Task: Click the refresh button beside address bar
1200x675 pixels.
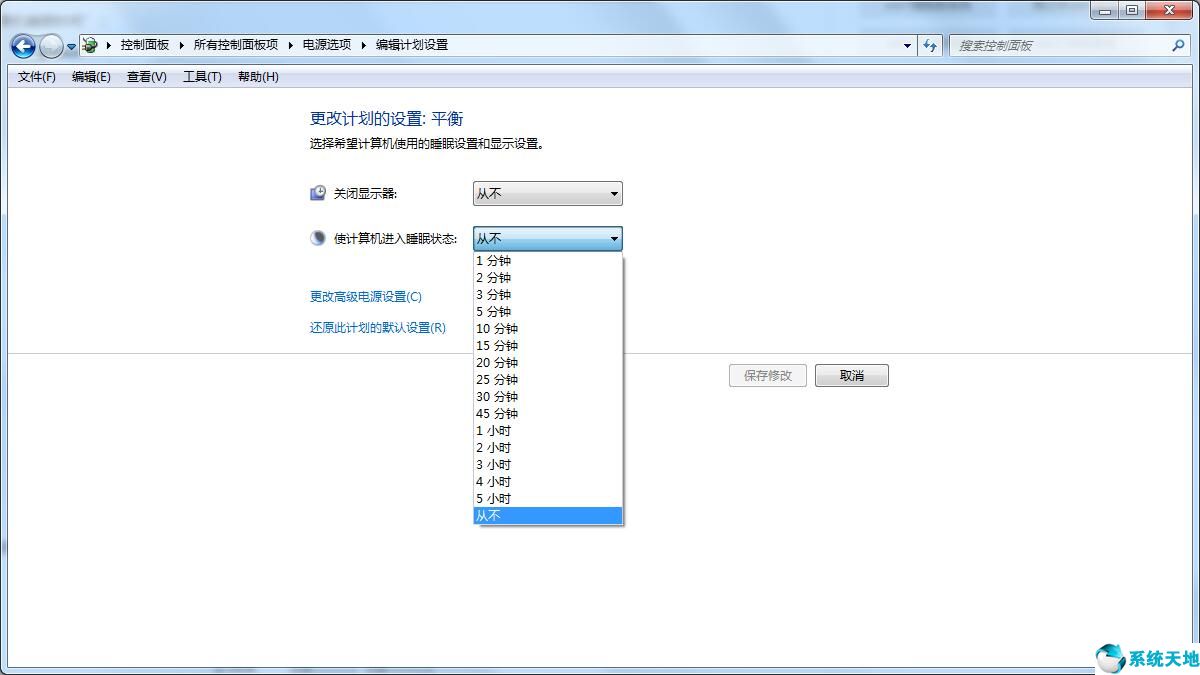Action: coord(930,45)
